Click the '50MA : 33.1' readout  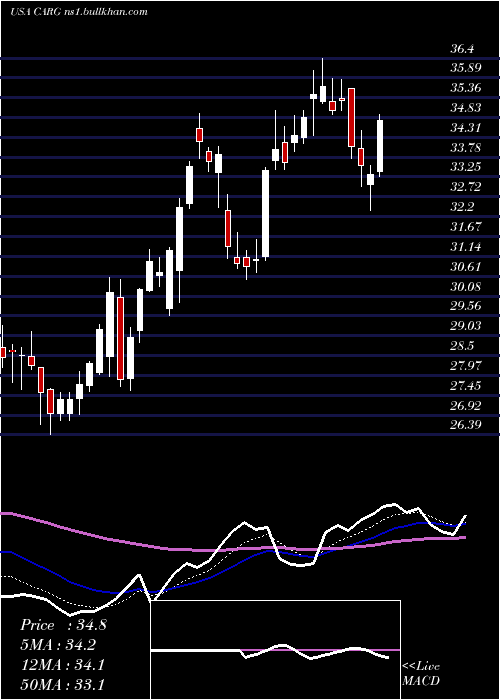[62, 684]
